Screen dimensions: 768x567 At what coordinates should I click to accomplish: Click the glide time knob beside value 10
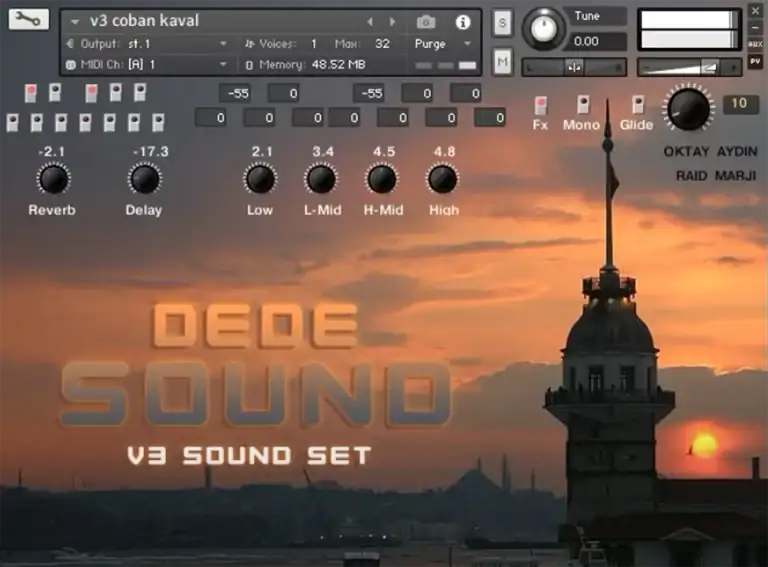pos(689,109)
